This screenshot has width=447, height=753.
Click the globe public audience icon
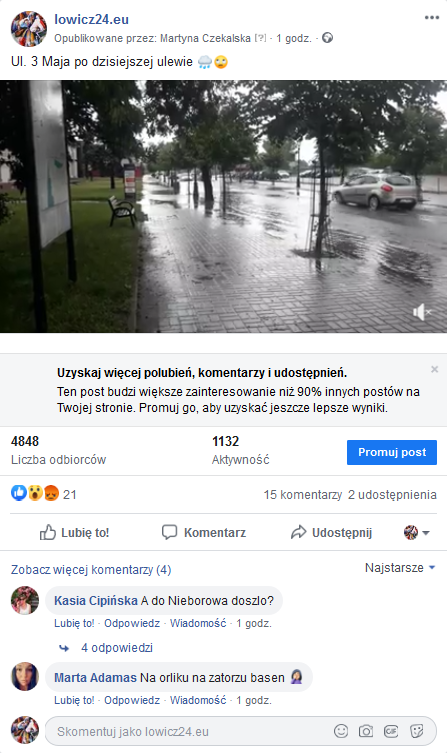pyautogui.click(x=327, y=37)
